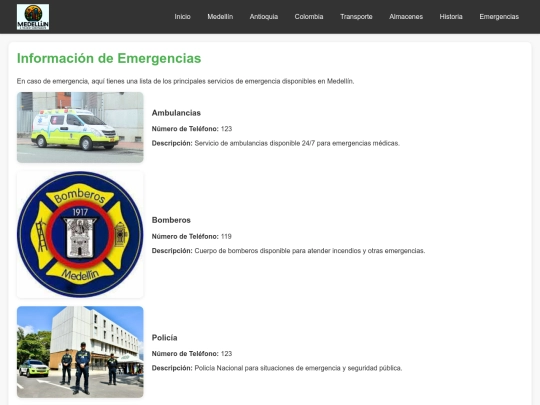The width and height of the screenshot is (540, 405).
Task: Open the Inicio menu item
Action: click(x=182, y=17)
